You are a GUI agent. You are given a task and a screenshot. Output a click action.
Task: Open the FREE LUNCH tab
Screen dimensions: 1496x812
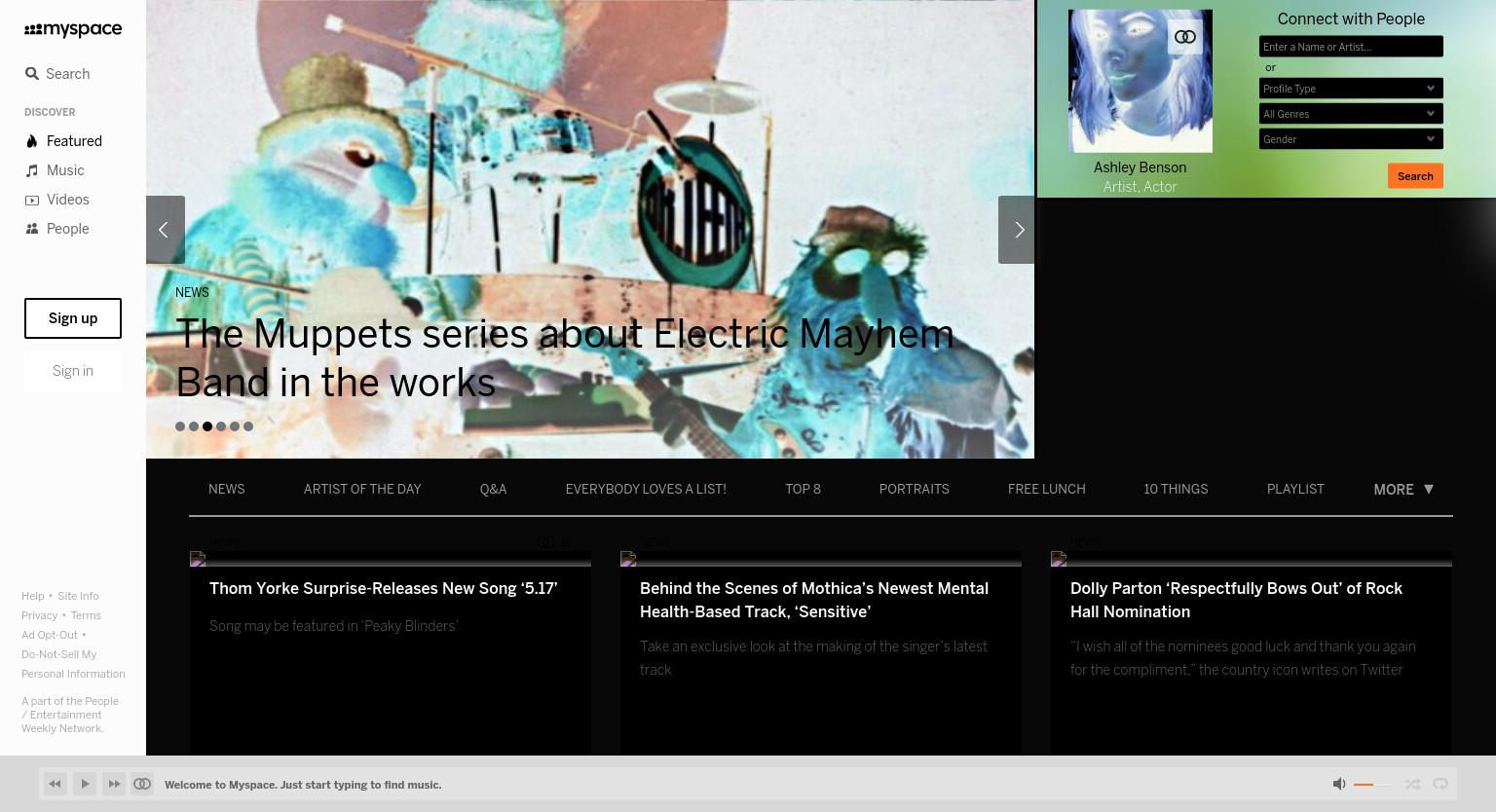[x=1046, y=490]
